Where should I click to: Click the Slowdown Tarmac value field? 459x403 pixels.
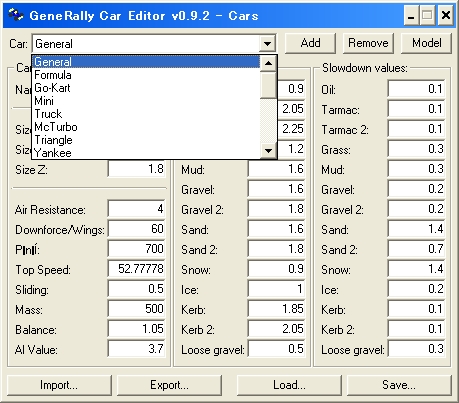point(417,109)
